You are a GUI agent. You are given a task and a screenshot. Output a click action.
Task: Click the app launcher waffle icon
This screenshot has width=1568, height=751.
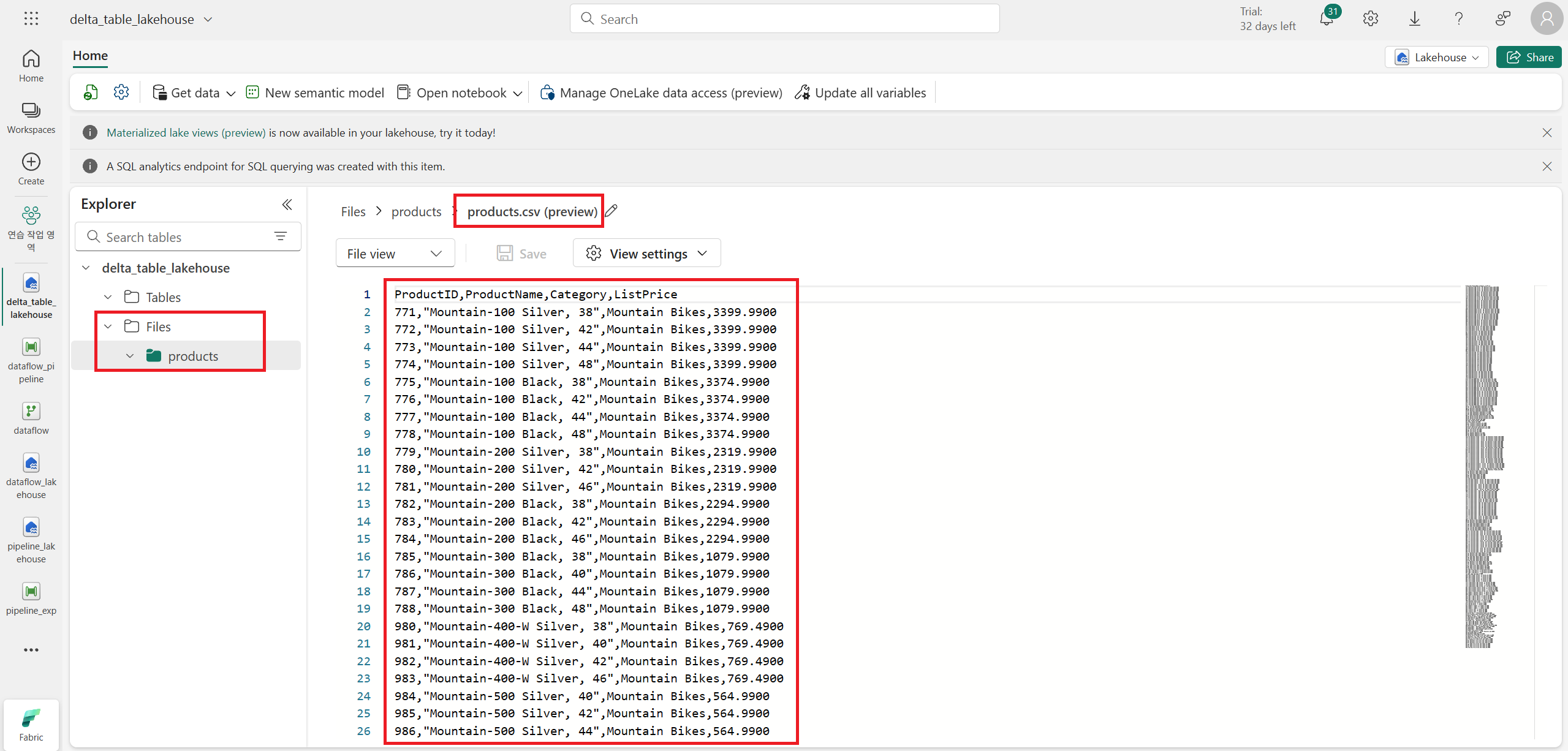pos(31,19)
